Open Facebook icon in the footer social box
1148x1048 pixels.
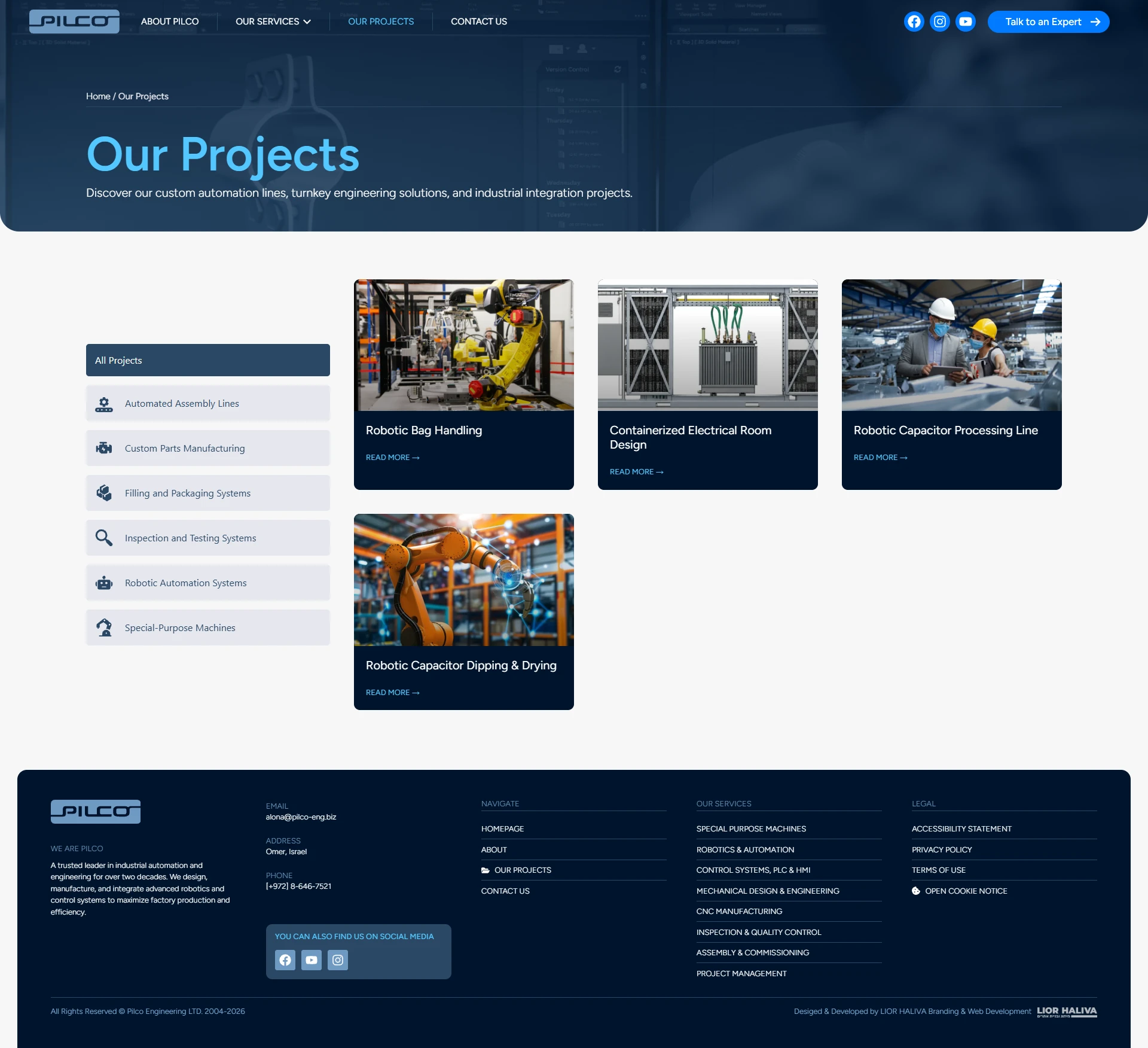(285, 960)
